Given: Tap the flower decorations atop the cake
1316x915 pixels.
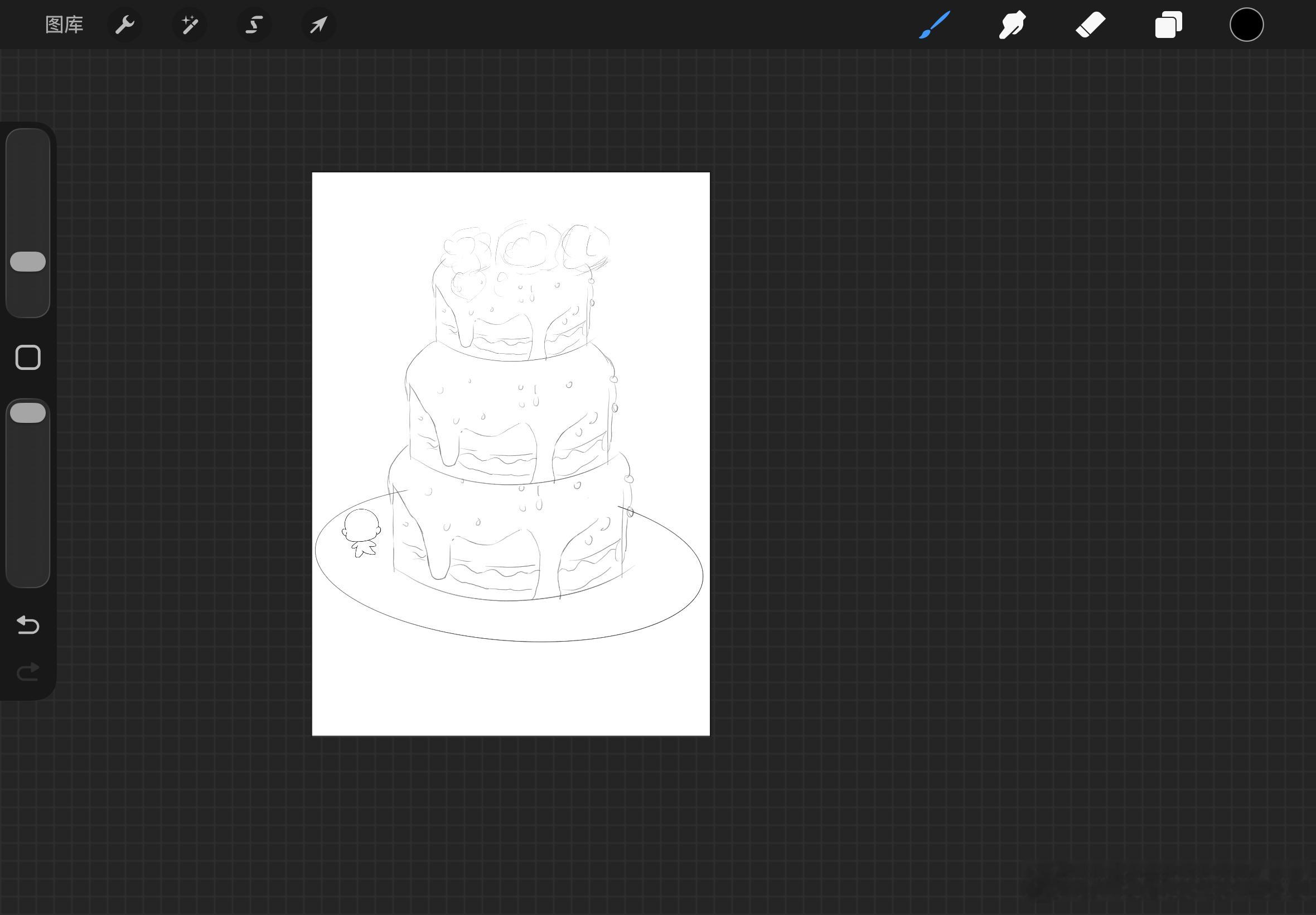Looking at the screenshot, I should pos(524,248).
